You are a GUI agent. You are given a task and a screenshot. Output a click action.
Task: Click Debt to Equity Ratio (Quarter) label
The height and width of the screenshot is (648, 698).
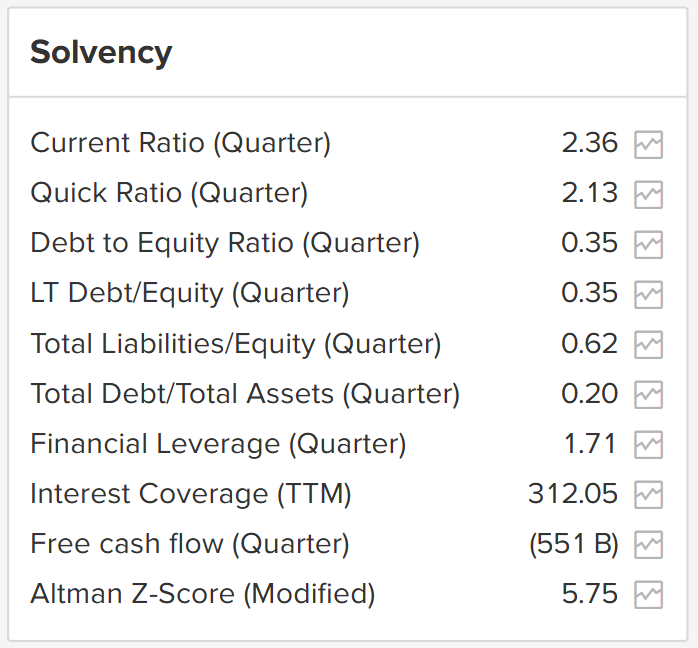click(225, 243)
